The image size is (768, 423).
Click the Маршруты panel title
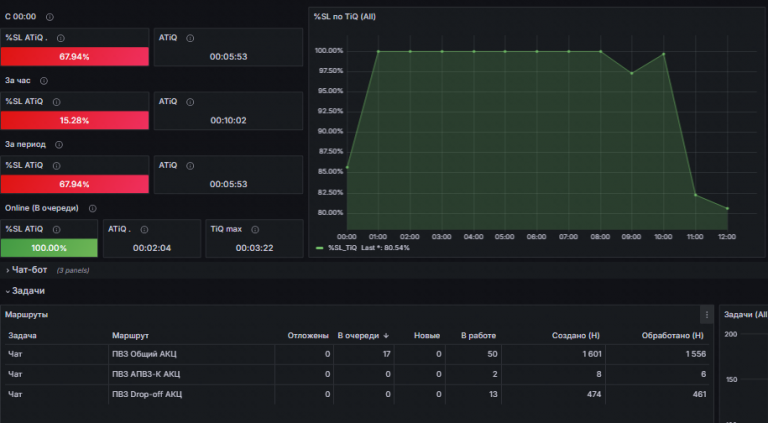[x=26, y=315]
